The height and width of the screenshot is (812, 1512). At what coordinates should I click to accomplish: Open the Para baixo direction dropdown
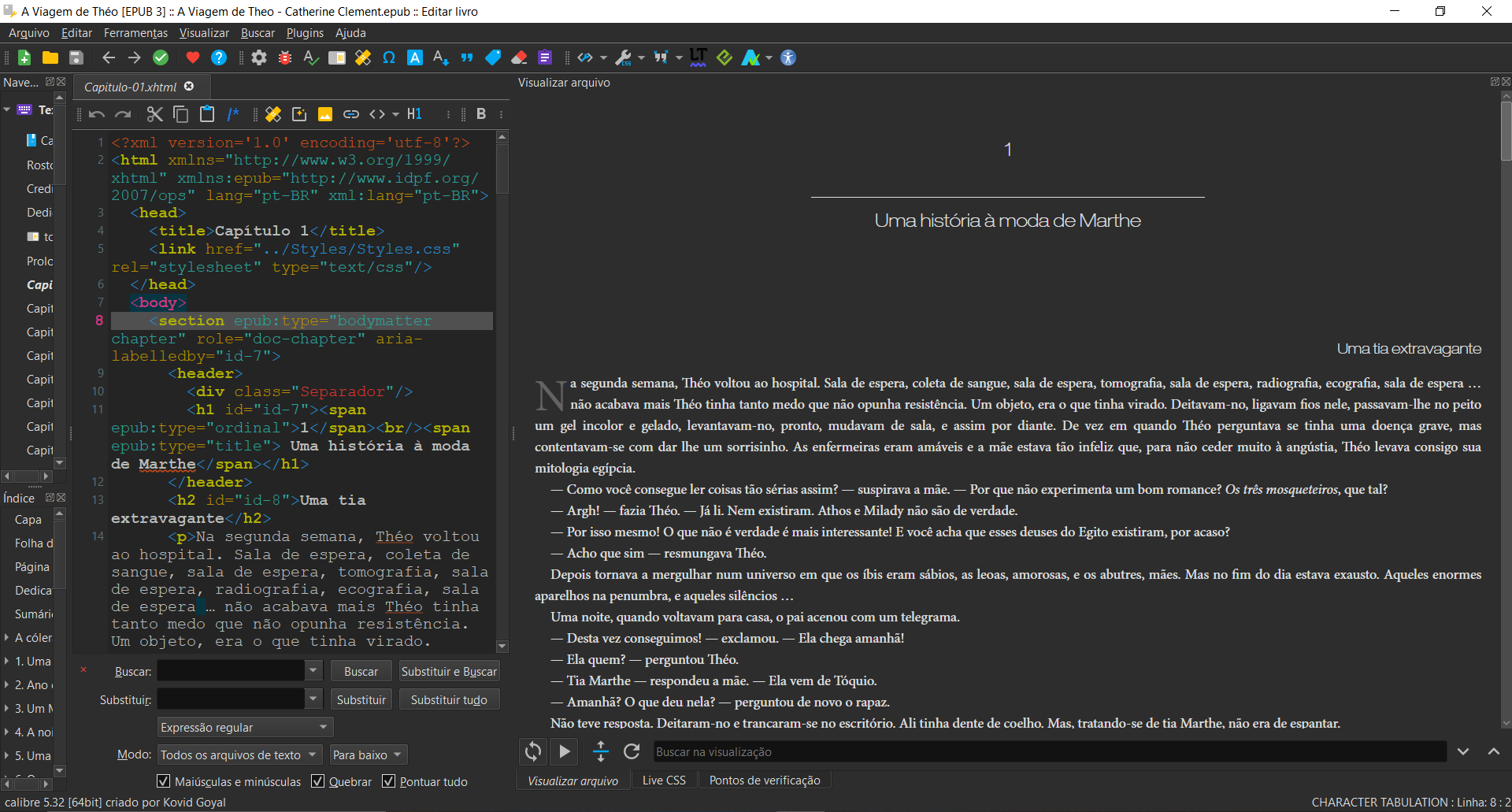tap(369, 755)
